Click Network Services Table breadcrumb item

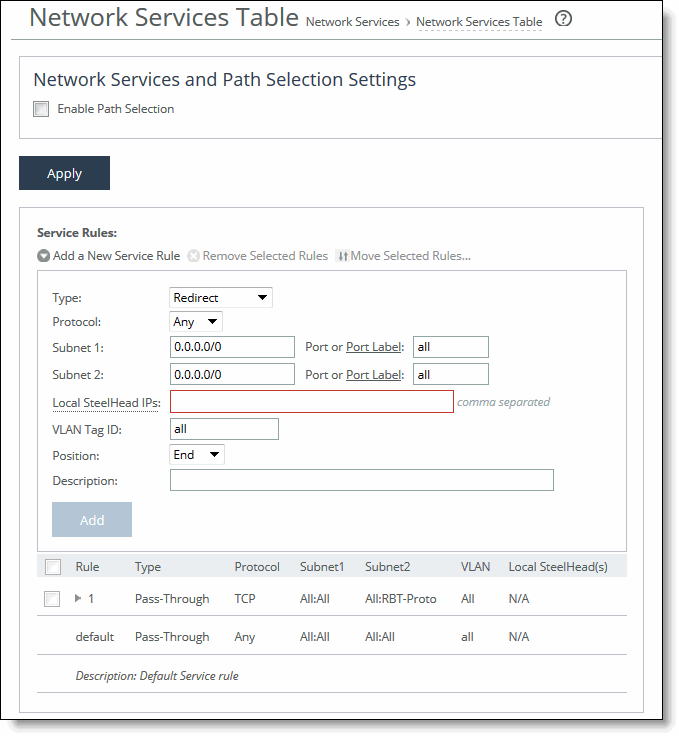pos(479,22)
